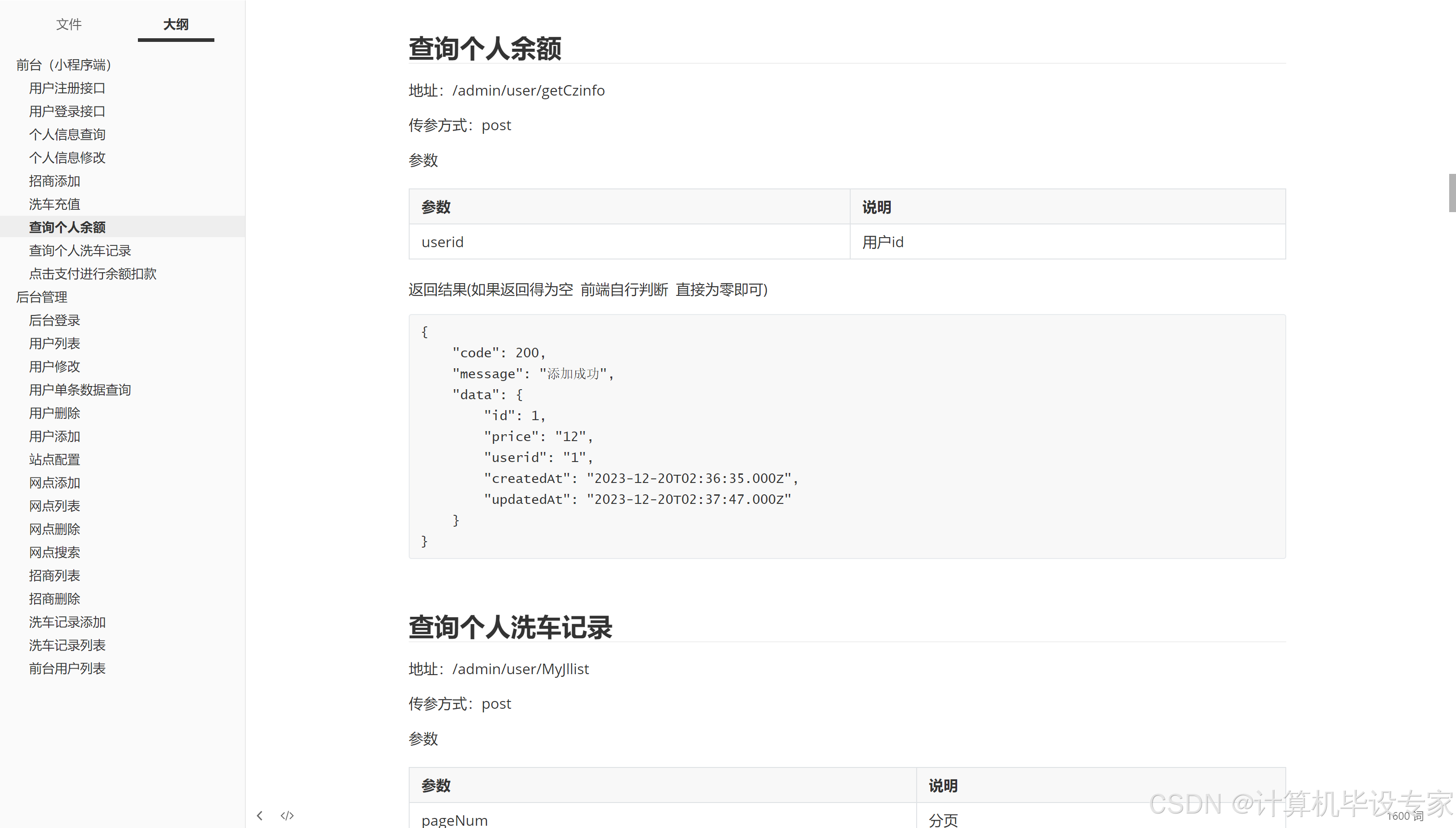Viewport: 1456px width, 828px height.
Task: Jump to 后台管理 section
Action: (41, 297)
